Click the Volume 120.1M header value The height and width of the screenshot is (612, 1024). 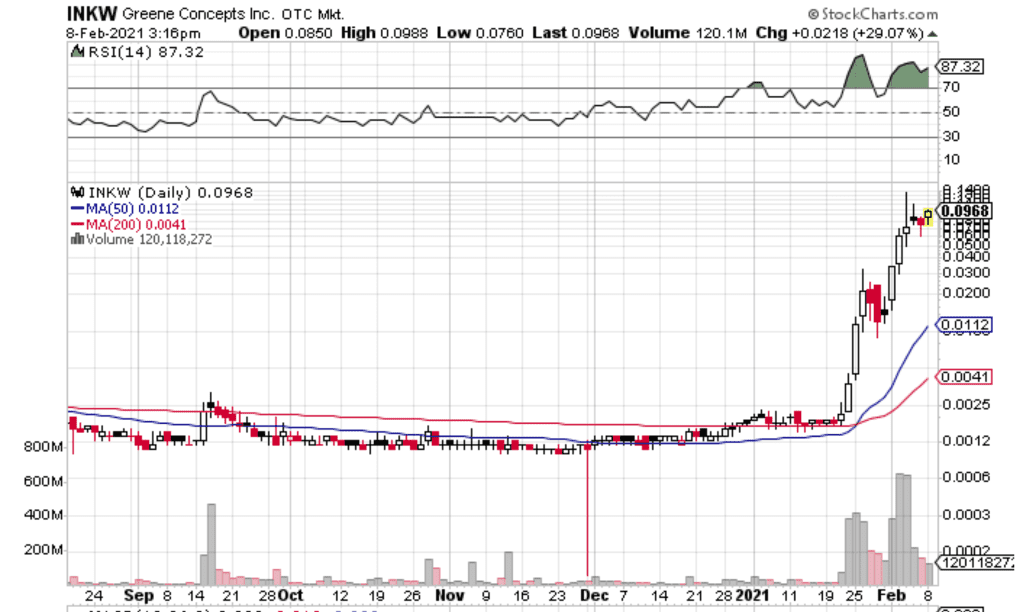pyautogui.click(x=688, y=33)
